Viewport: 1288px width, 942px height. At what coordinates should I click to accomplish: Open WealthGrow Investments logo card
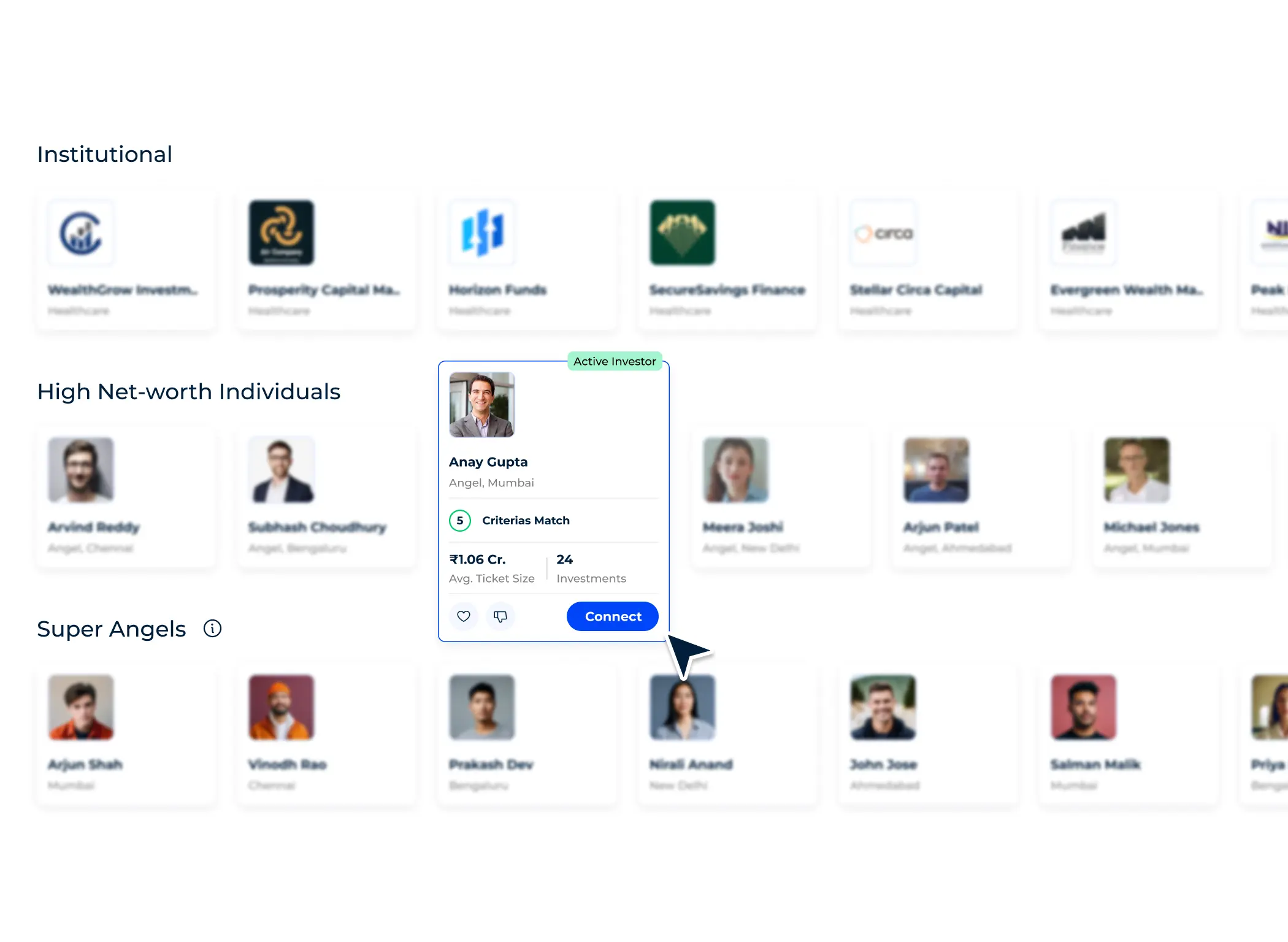(81, 233)
